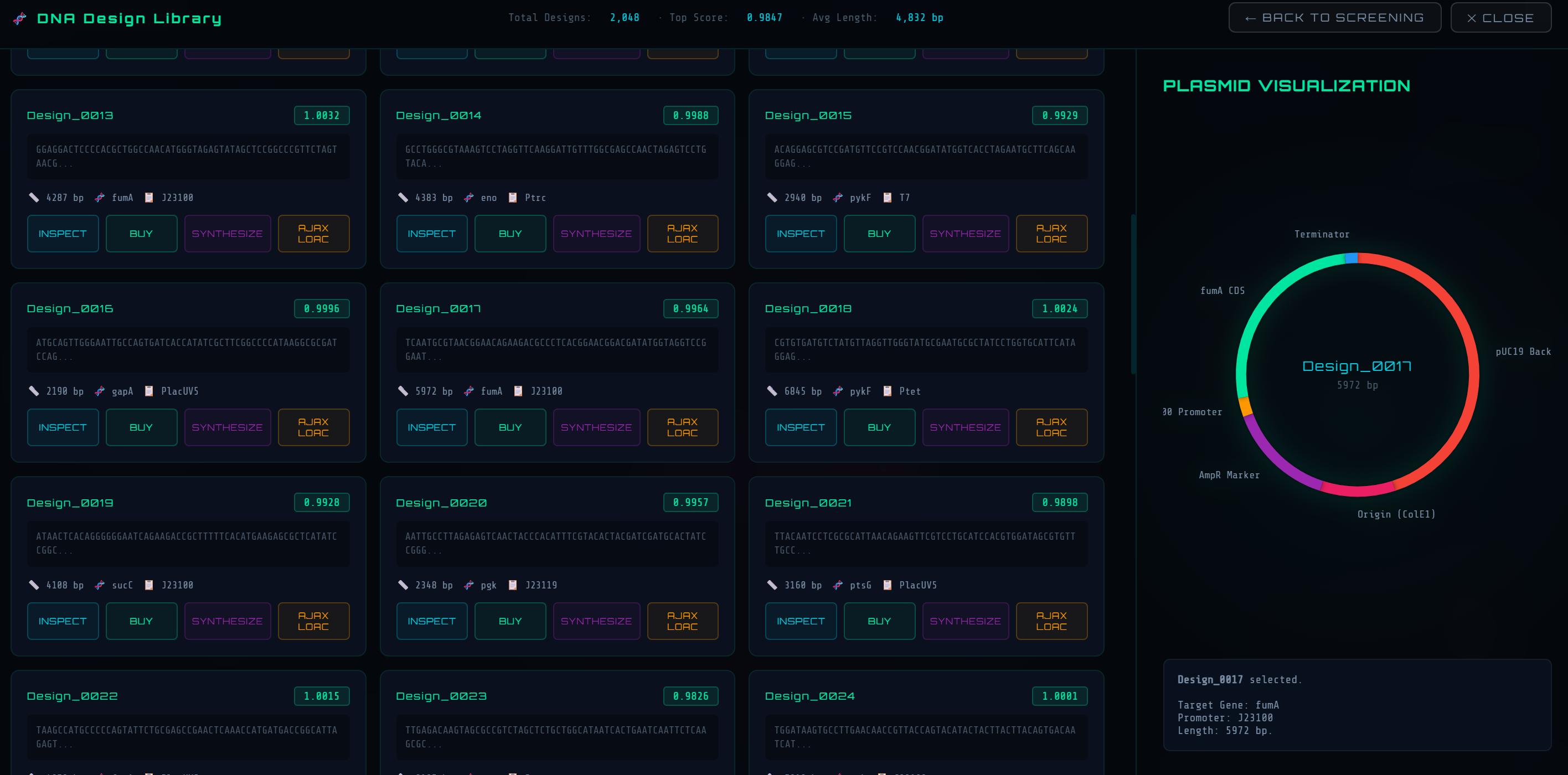This screenshot has width=1568, height=775.
Task: Click the 1.0032 score badge
Action: tap(321, 116)
